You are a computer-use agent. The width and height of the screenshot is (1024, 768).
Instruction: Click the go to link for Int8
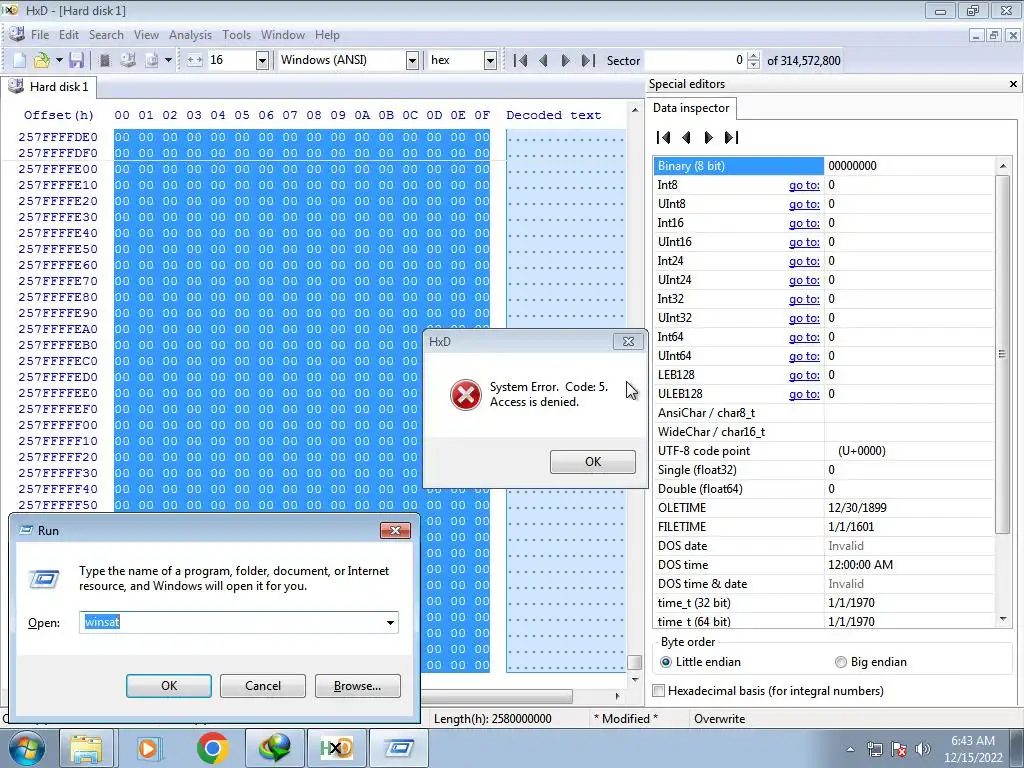pos(804,185)
